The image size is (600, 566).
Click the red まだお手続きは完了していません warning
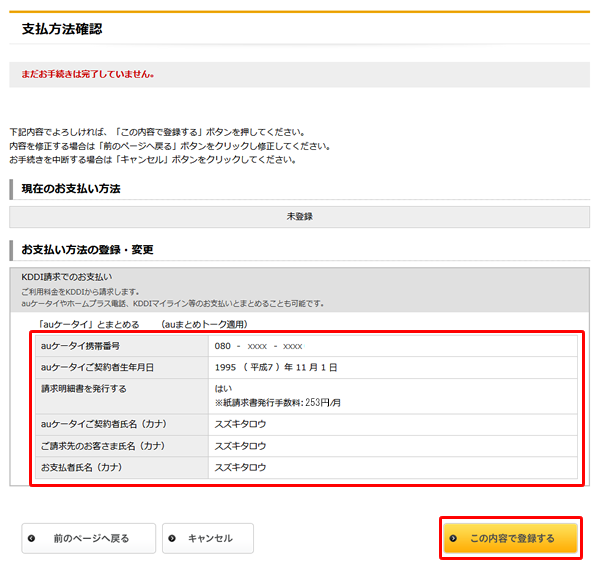(x=82, y=74)
